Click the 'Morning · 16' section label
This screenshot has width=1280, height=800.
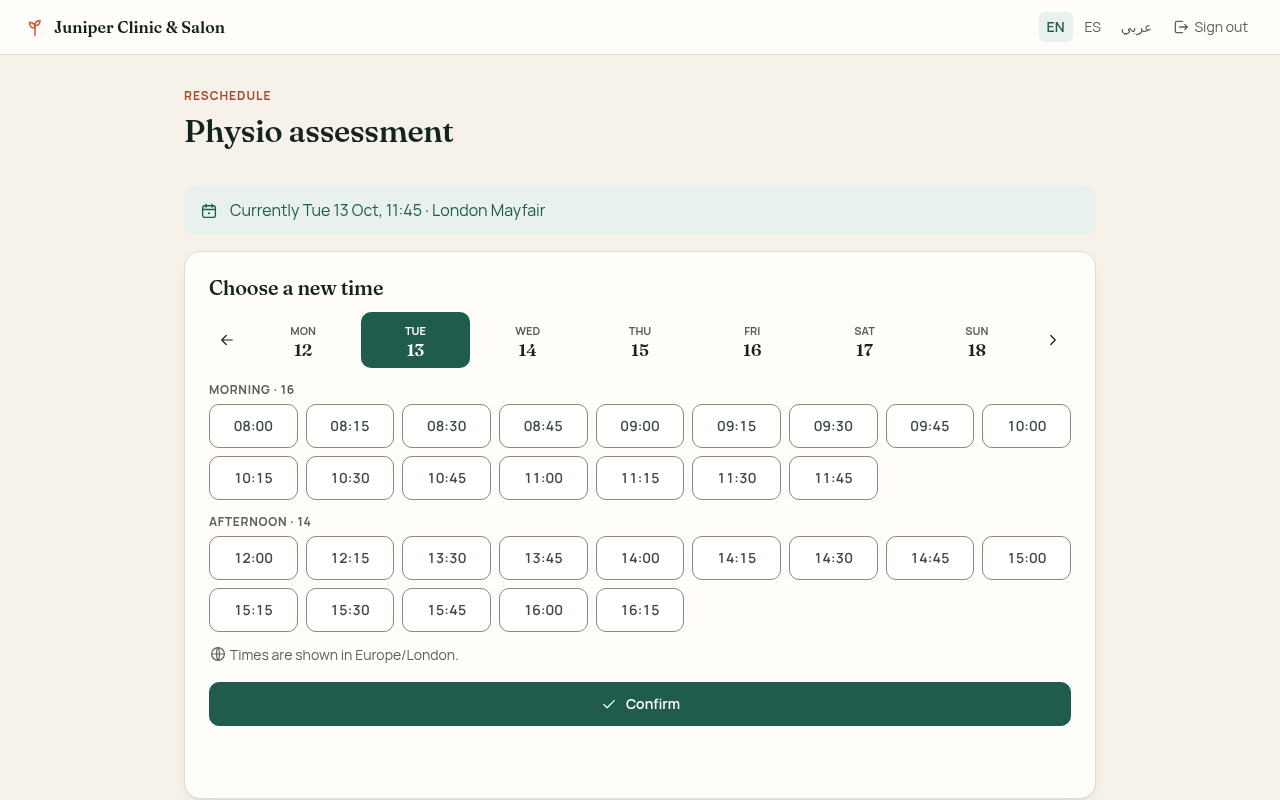[251, 390]
